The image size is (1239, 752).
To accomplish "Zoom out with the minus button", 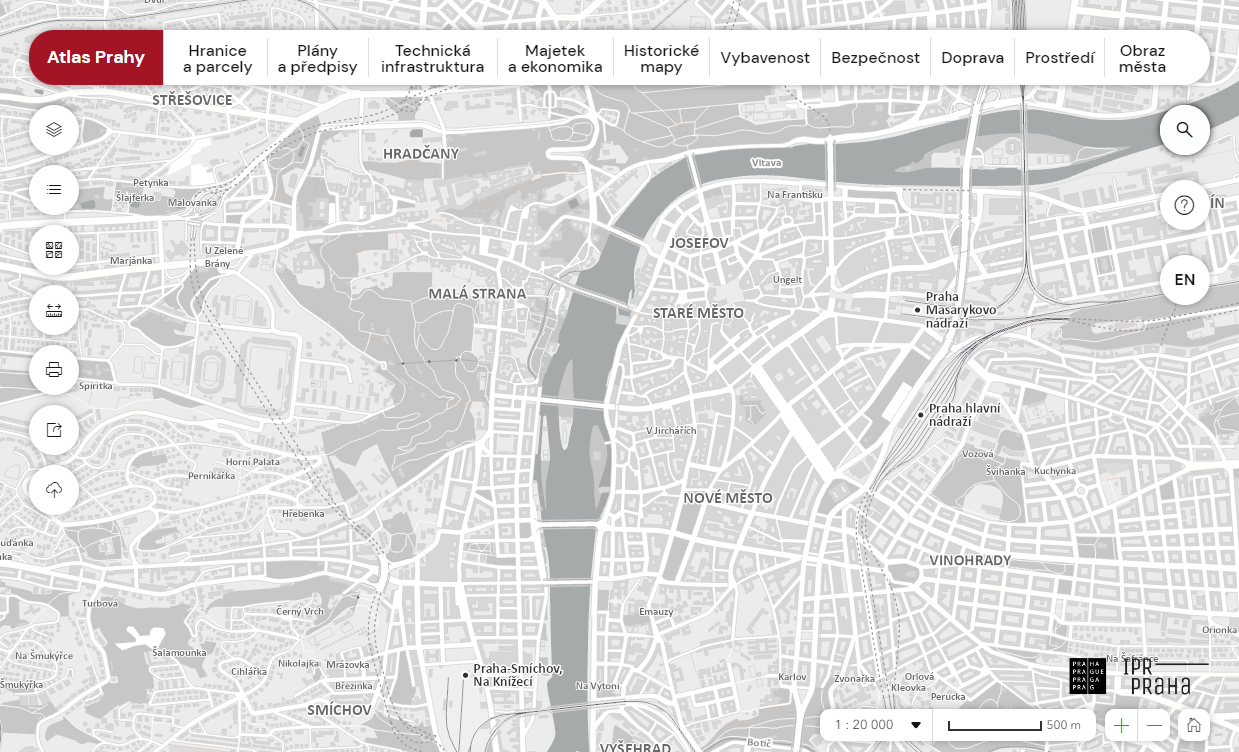I will pyautogui.click(x=1155, y=725).
